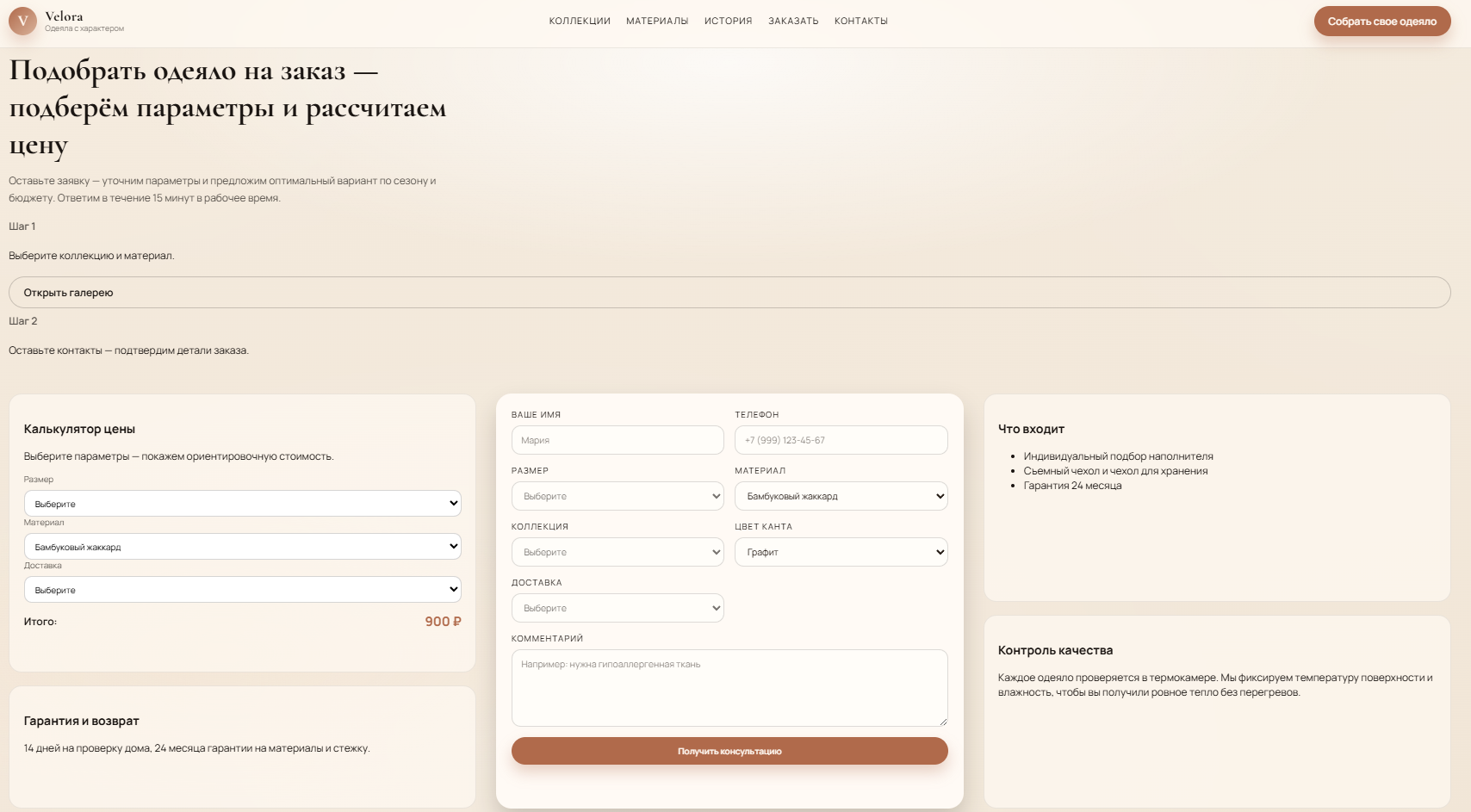Click 'Одеяла с характером' tagline

click(84, 28)
